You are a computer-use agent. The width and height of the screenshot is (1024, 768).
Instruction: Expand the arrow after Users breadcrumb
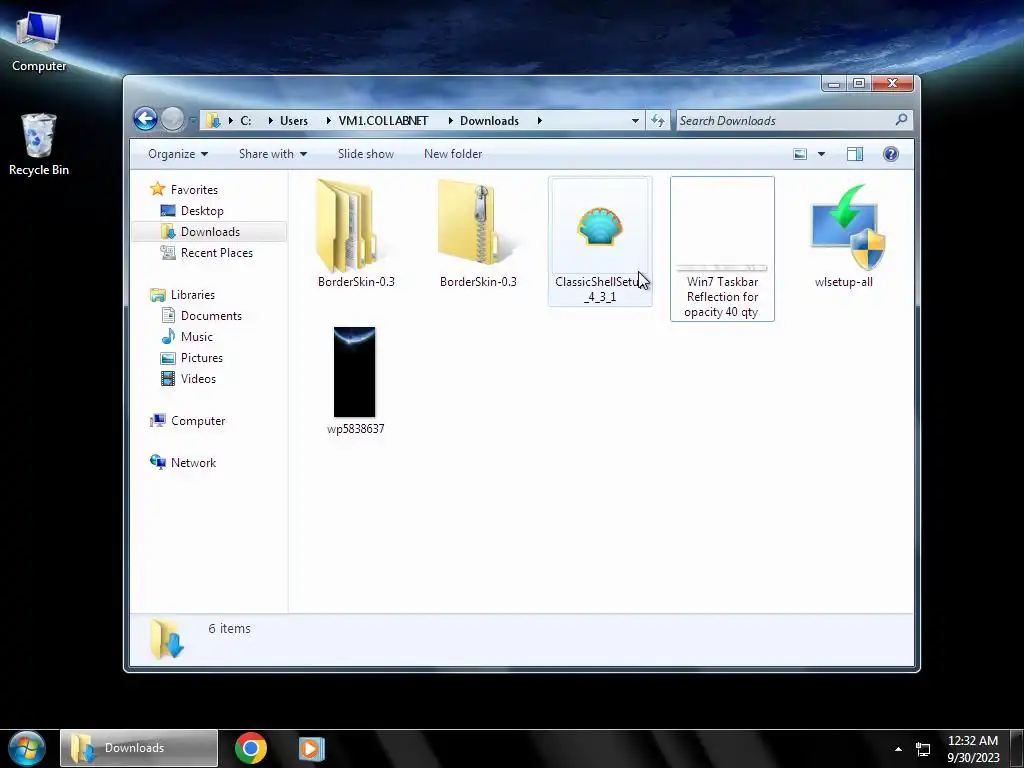point(328,121)
